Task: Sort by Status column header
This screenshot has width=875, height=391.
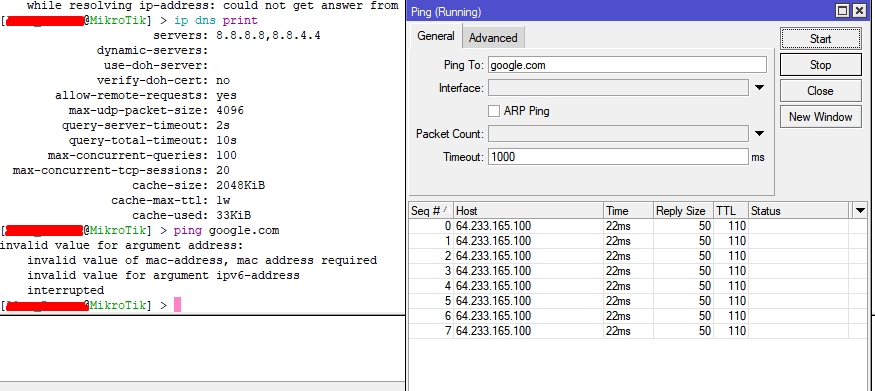Action: coord(799,211)
